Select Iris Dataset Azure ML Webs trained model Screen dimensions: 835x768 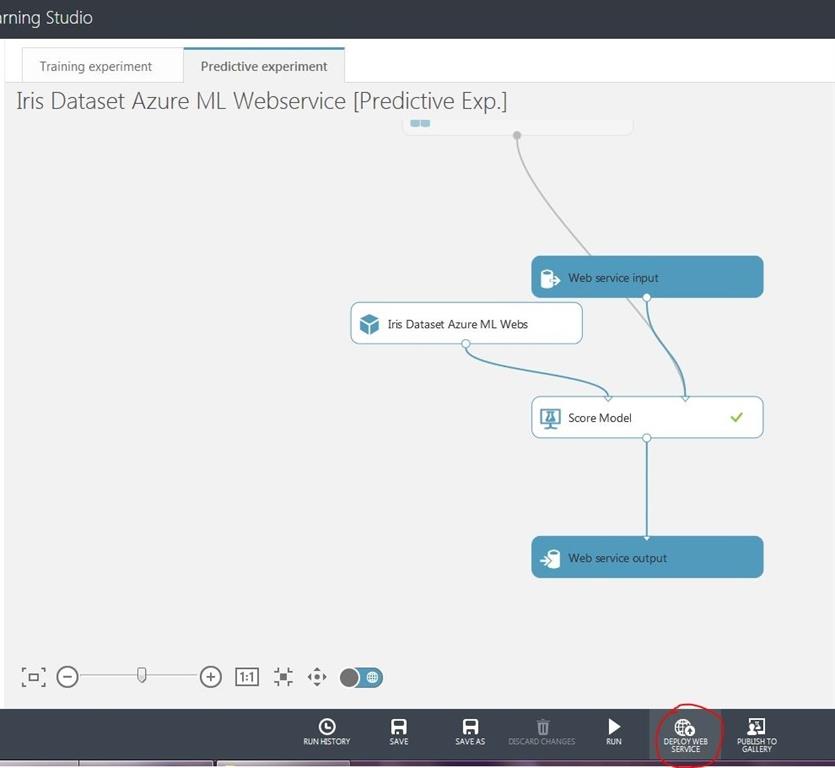(x=466, y=323)
